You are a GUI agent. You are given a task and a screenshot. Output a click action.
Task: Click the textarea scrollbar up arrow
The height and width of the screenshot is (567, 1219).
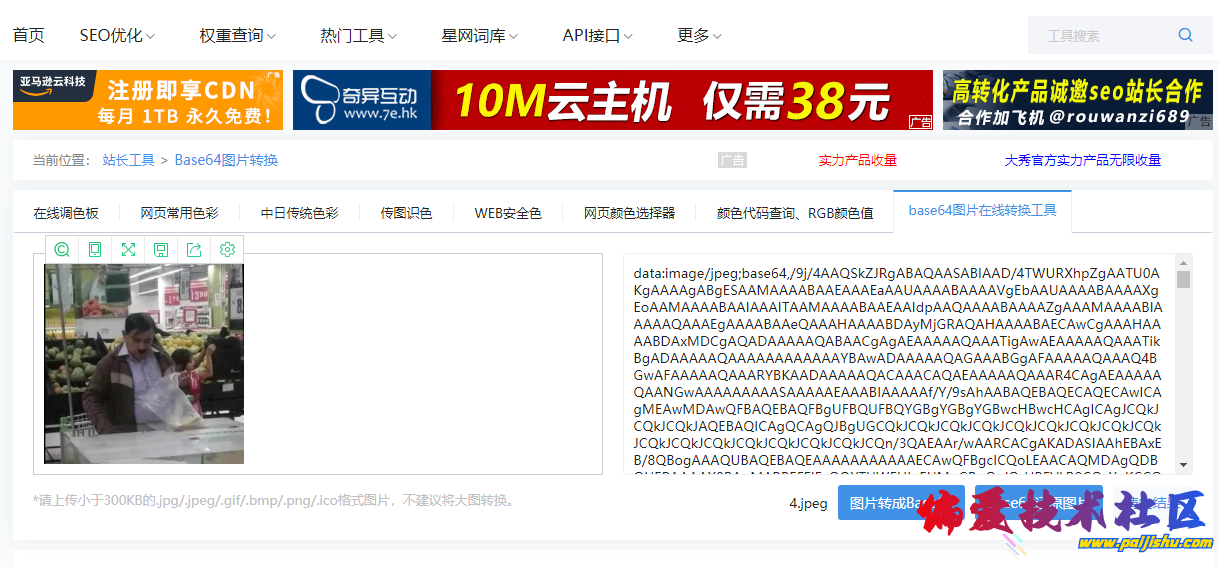click(x=1183, y=263)
